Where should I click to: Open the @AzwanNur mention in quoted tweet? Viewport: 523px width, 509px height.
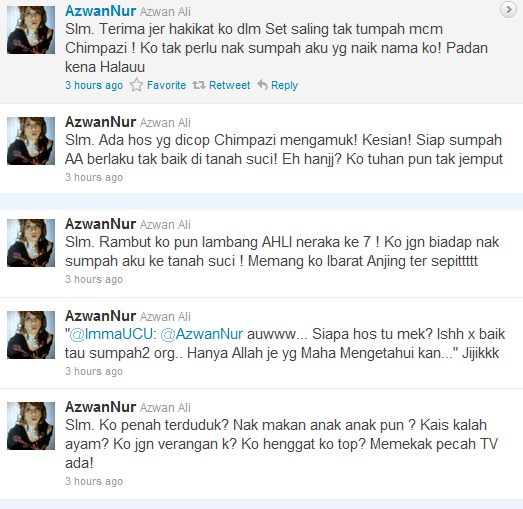coord(202,334)
